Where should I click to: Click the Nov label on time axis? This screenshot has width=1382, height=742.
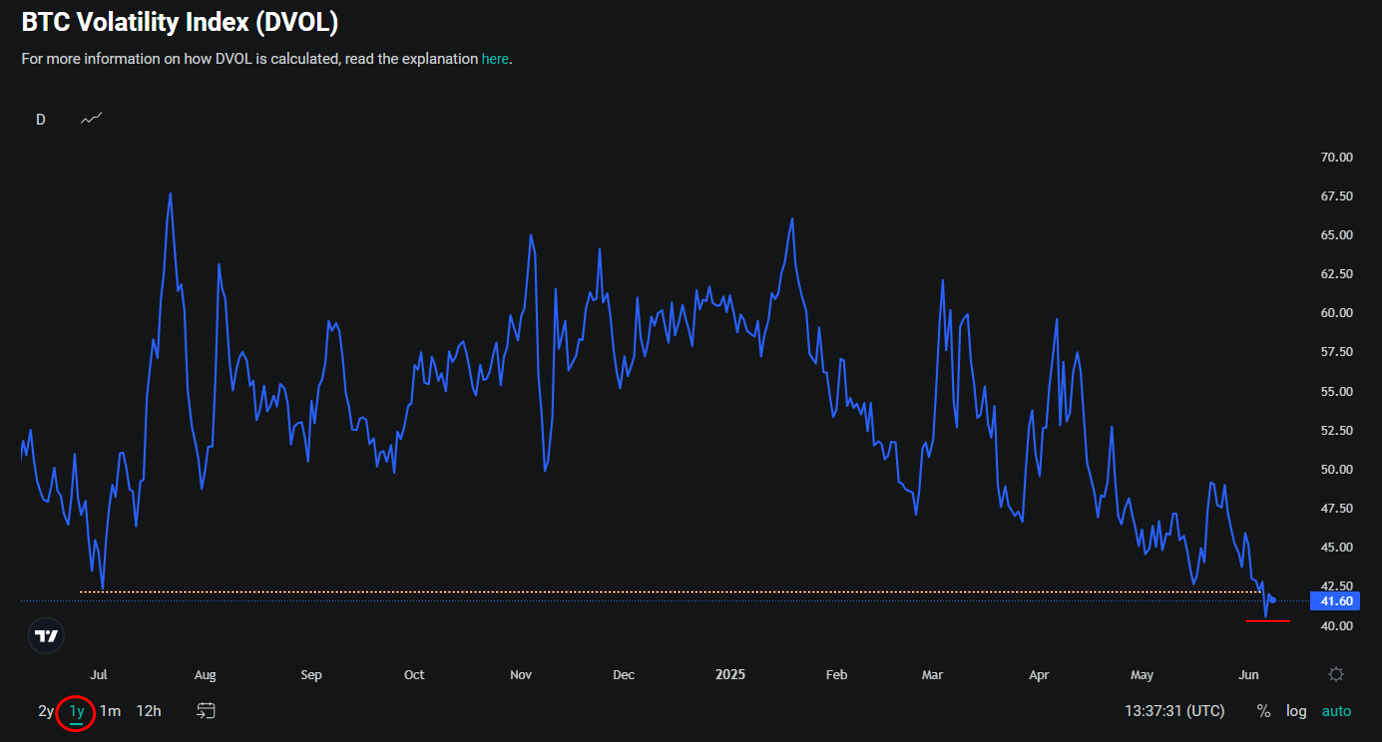click(520, 675)
